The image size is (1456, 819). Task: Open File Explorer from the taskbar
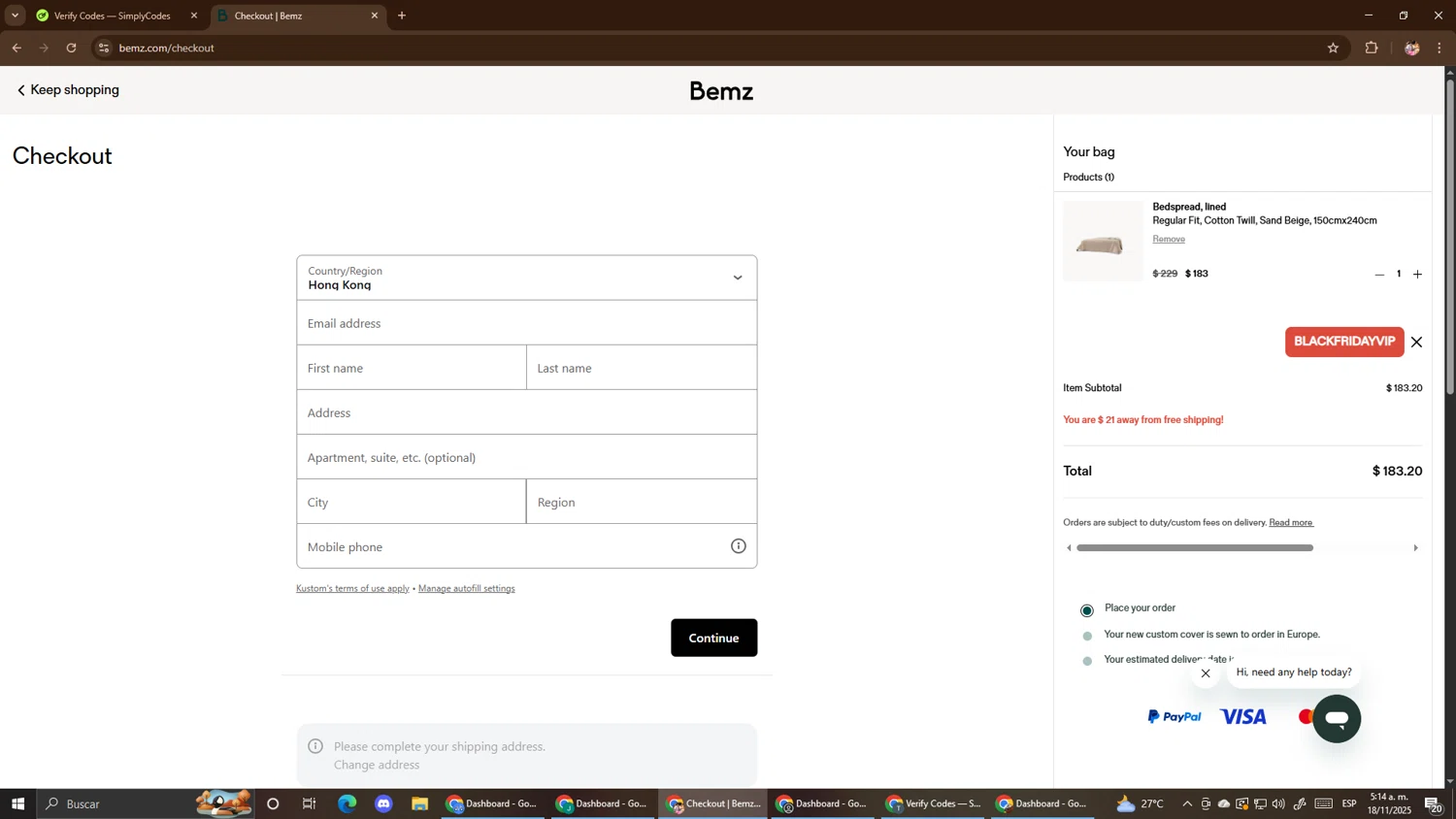pos(419,803)
